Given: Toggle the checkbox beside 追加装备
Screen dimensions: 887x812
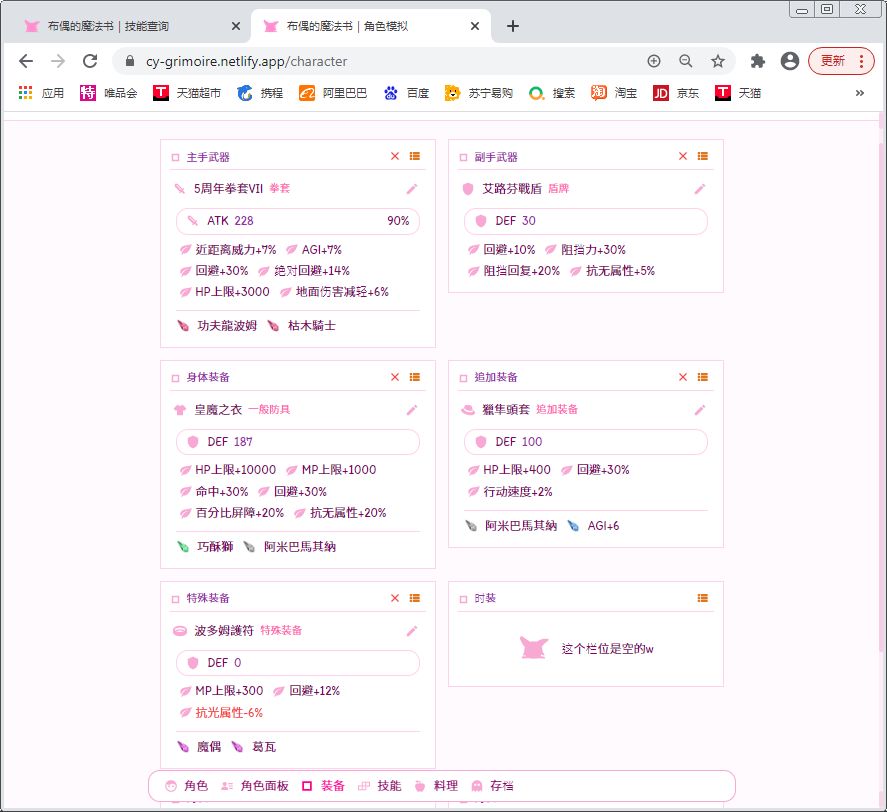Looking at the screenshot, I should (463, 378).
